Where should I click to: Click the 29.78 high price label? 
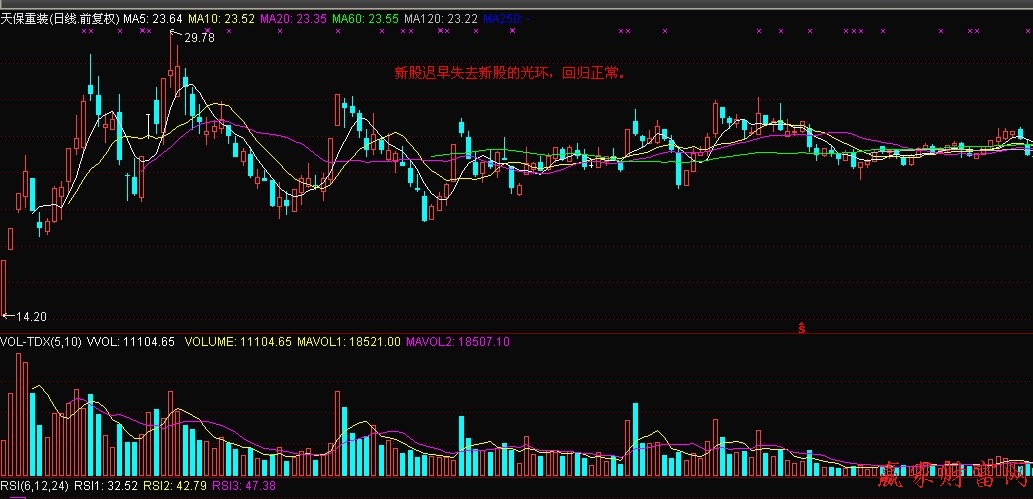click(199, 37)
